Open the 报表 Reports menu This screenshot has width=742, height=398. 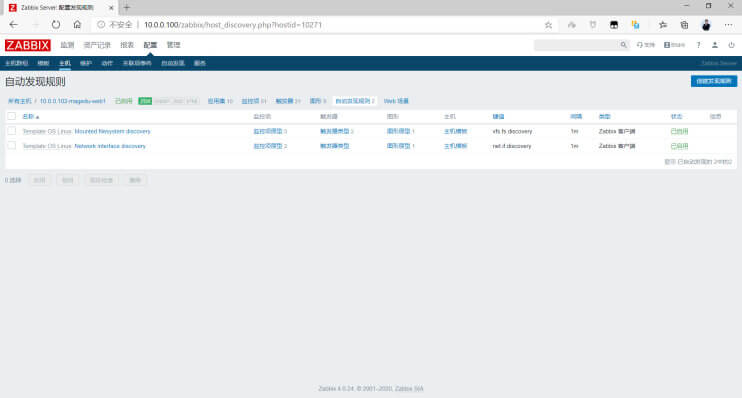127,45
